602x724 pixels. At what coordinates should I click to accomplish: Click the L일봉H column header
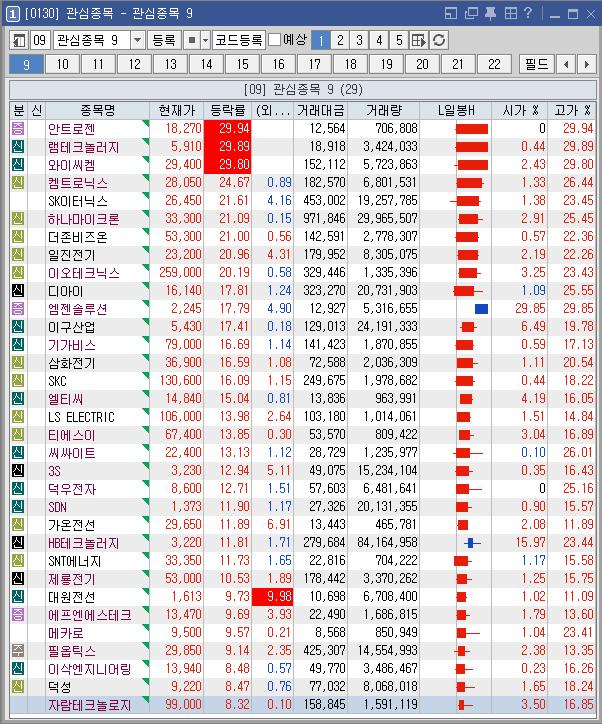pyautogui.click(x=456, y=110)
